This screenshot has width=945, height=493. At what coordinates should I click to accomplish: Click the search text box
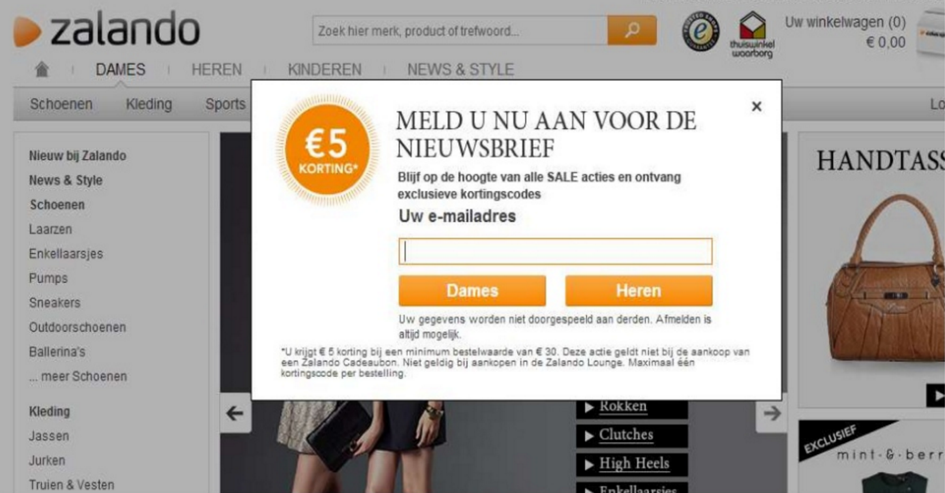pos(460,30)
